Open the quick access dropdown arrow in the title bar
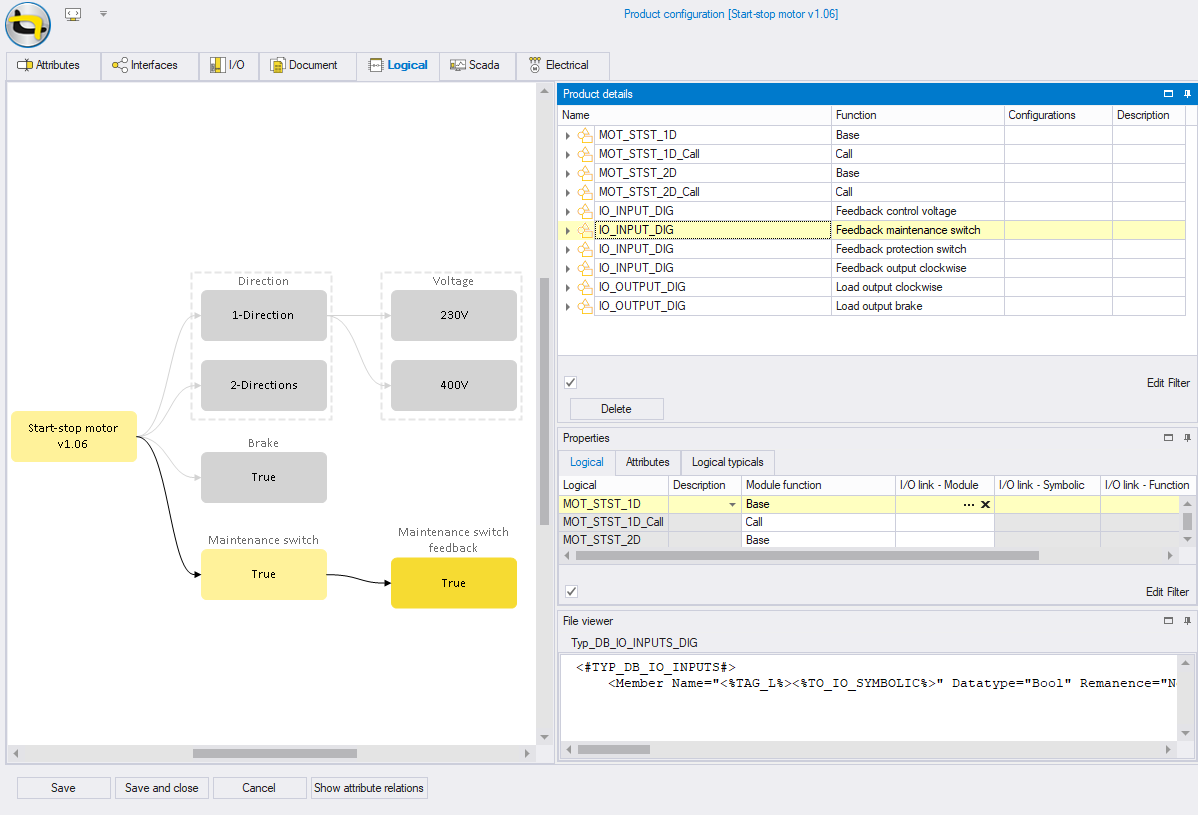The image size is (1198, 815). tap(103, 14)
